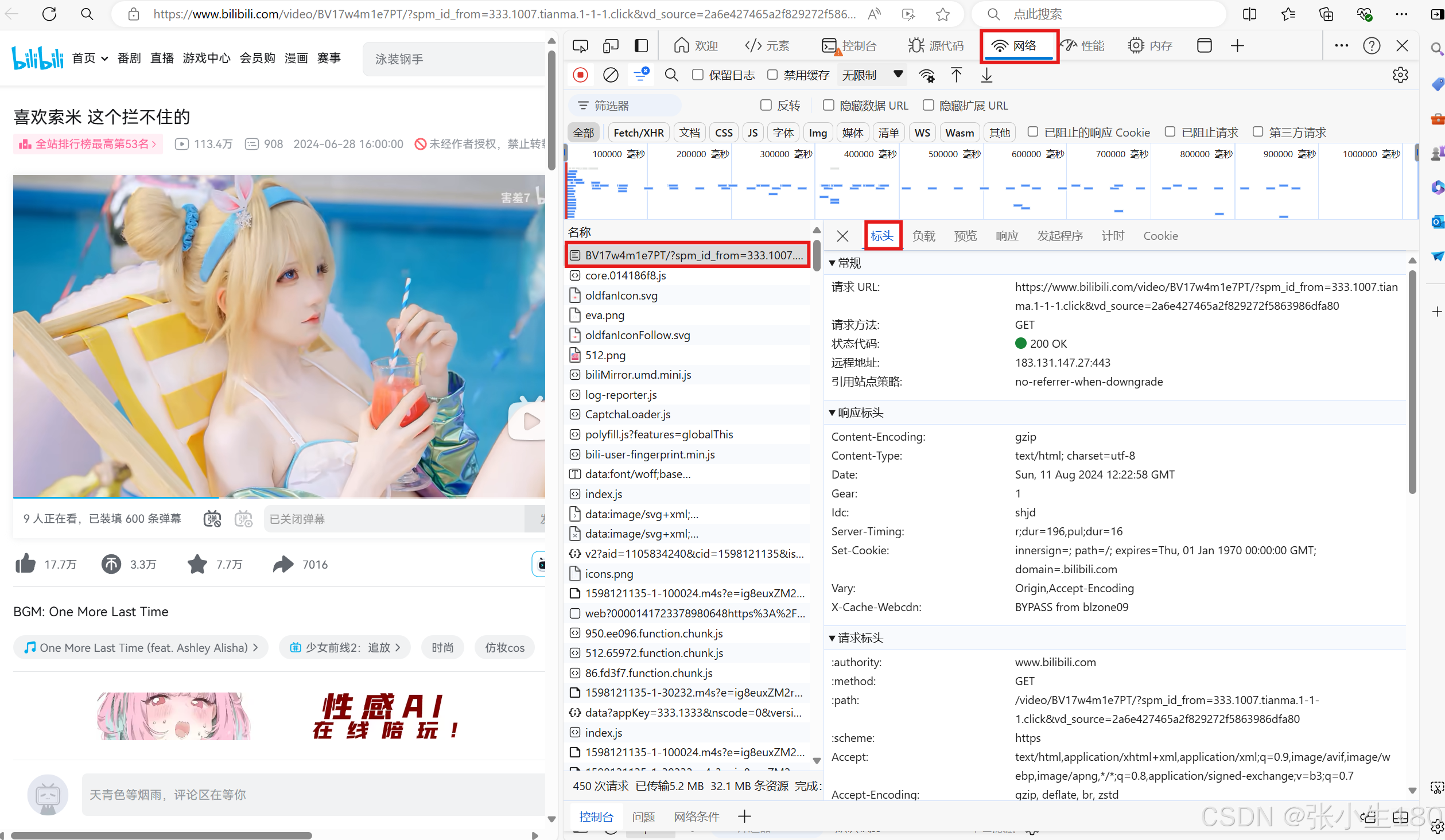Open browser collections icon
This screenshot has height=840, width=1445.
[x=1326, y=14]
